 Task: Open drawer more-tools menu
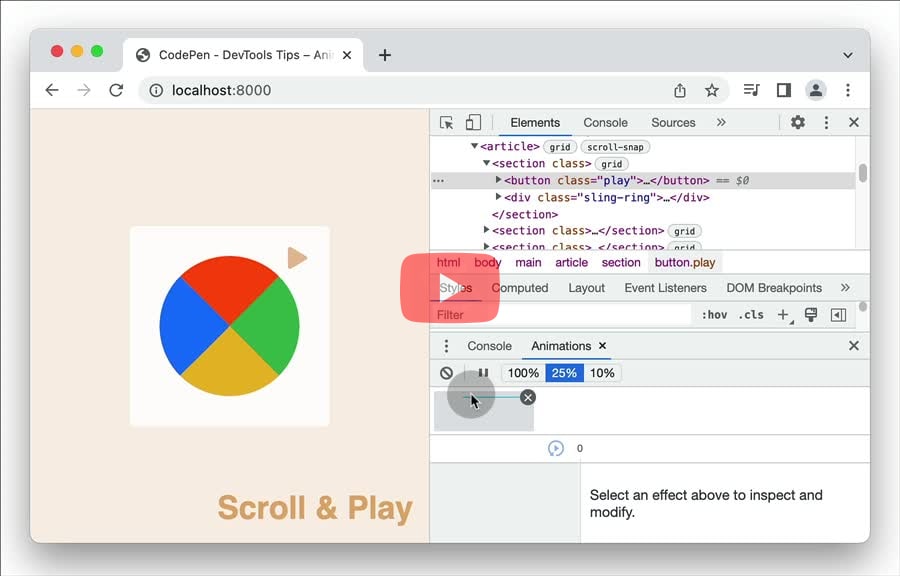(446, 346)
